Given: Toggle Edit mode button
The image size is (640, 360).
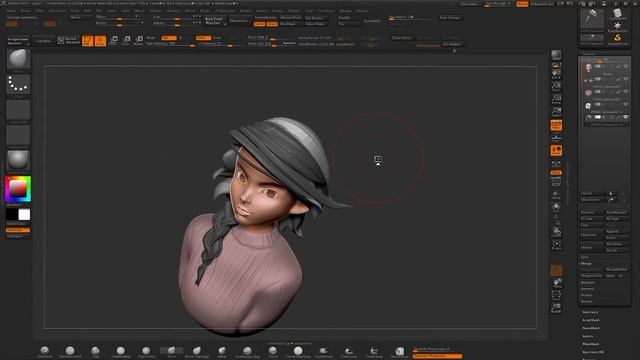Looking at the screenshot, I should tap(87, 40).
